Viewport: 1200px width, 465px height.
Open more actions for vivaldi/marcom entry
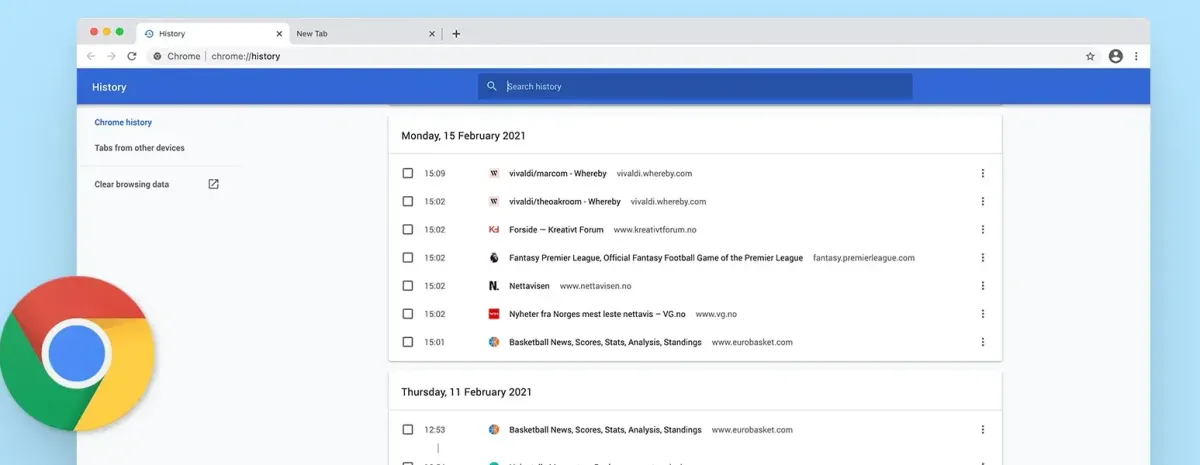(982, 173)
